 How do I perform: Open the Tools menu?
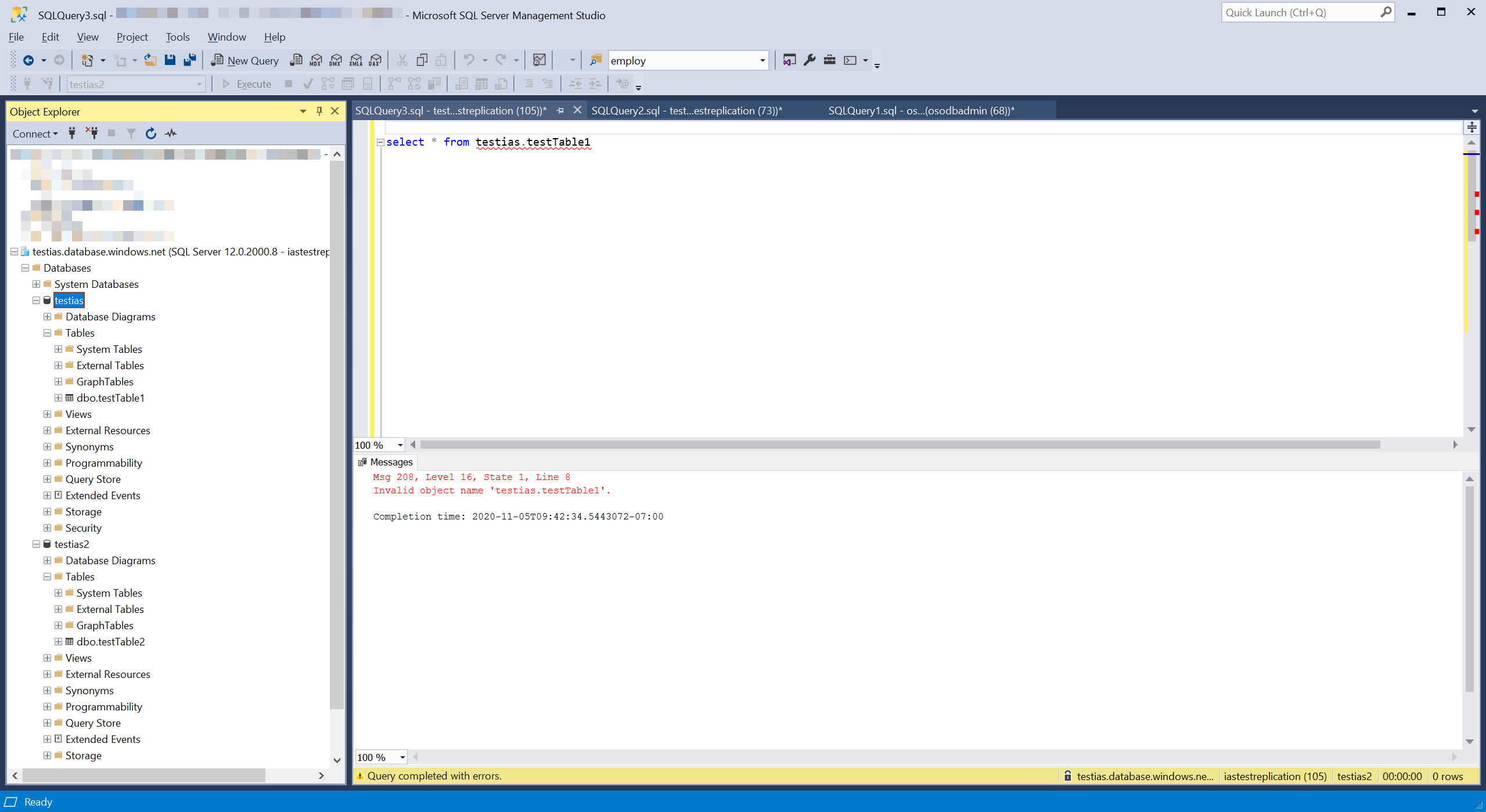click(177, 37)
